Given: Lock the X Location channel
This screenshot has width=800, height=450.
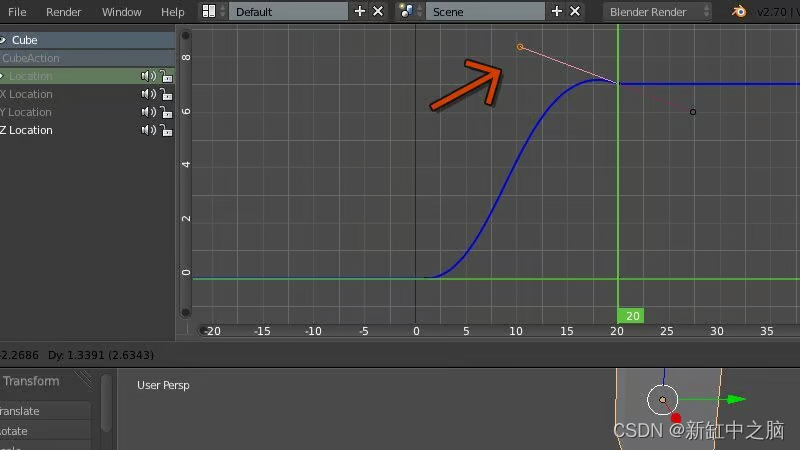Looking at the screenshot, I should [166, 94].
